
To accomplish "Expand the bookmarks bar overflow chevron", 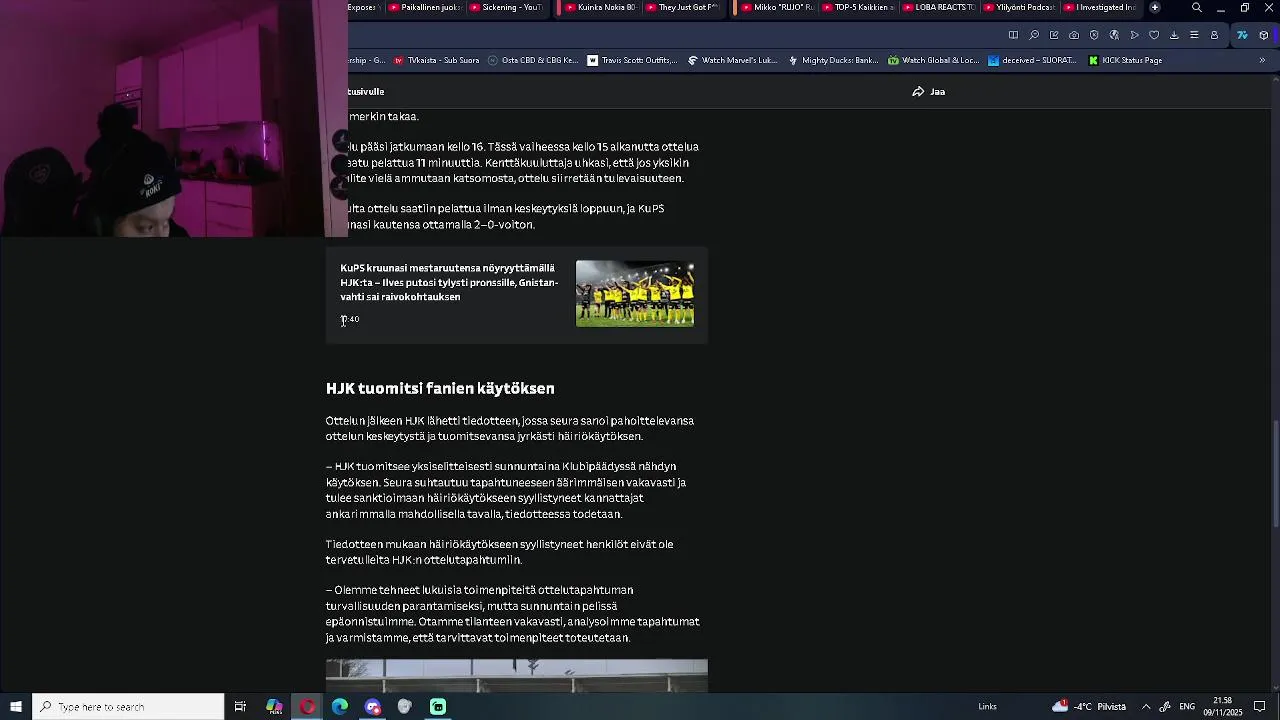I will (1262, 60).
